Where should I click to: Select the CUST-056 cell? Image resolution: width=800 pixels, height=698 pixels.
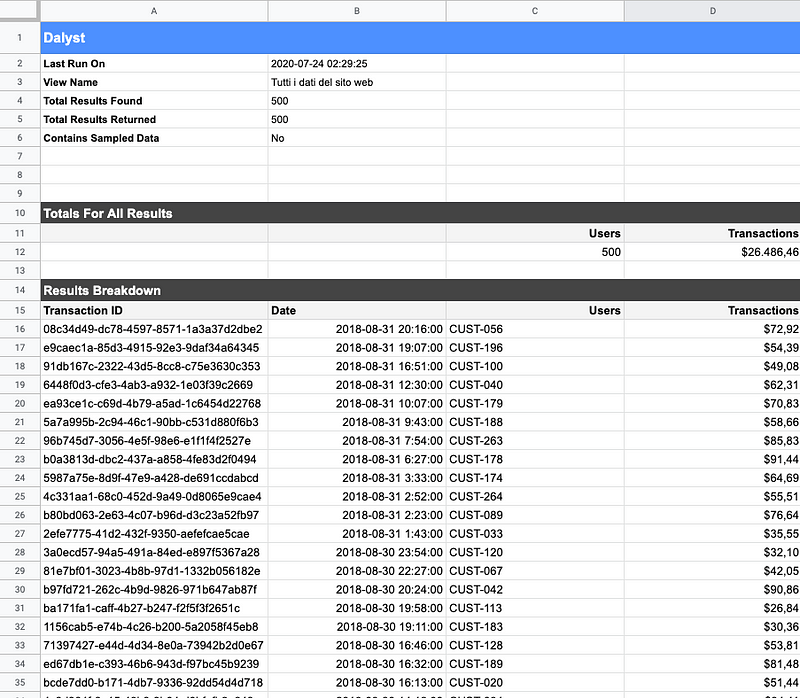point(535,329)
